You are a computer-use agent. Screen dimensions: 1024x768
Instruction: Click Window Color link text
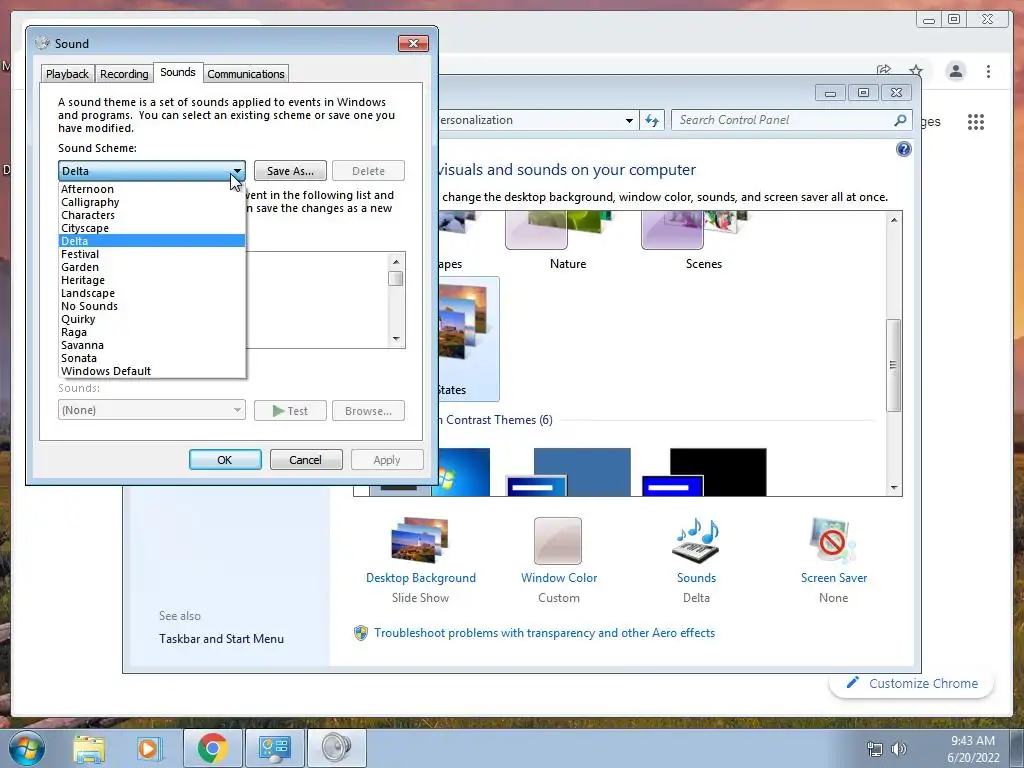click(x=559, y=578)
